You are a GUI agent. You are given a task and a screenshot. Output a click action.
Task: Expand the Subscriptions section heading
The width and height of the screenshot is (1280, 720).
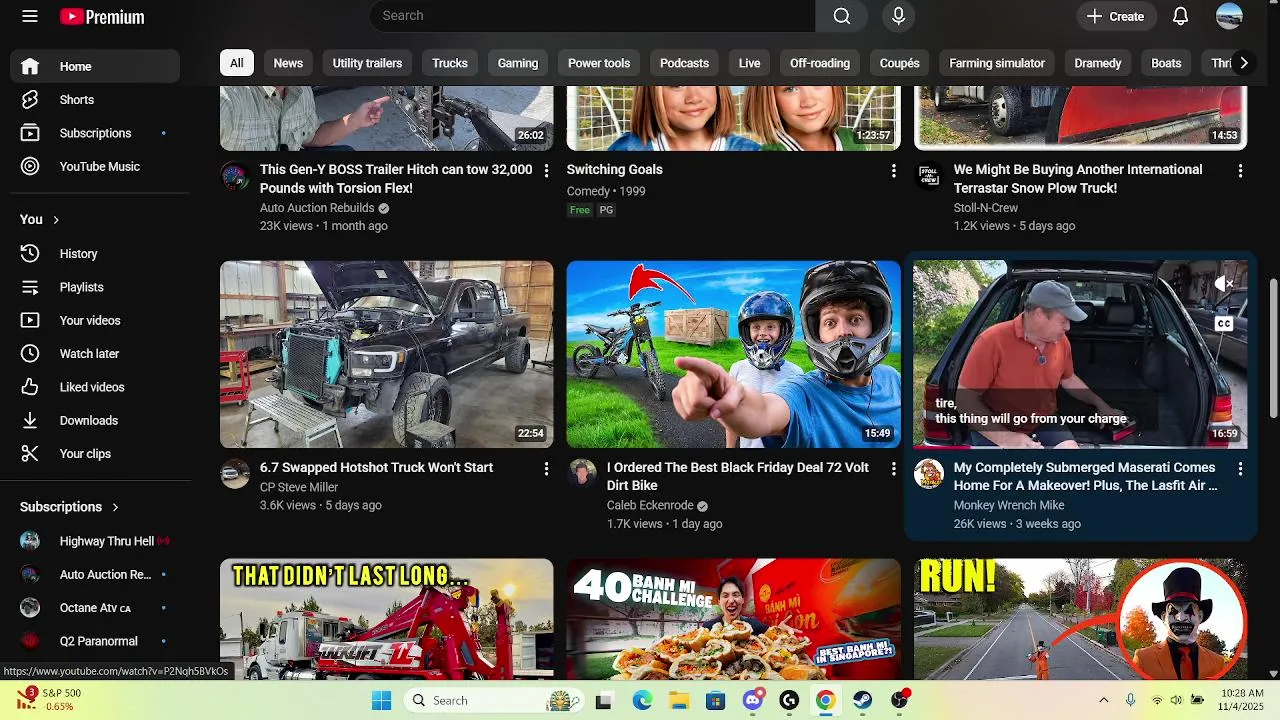click(x=70, y=507)
